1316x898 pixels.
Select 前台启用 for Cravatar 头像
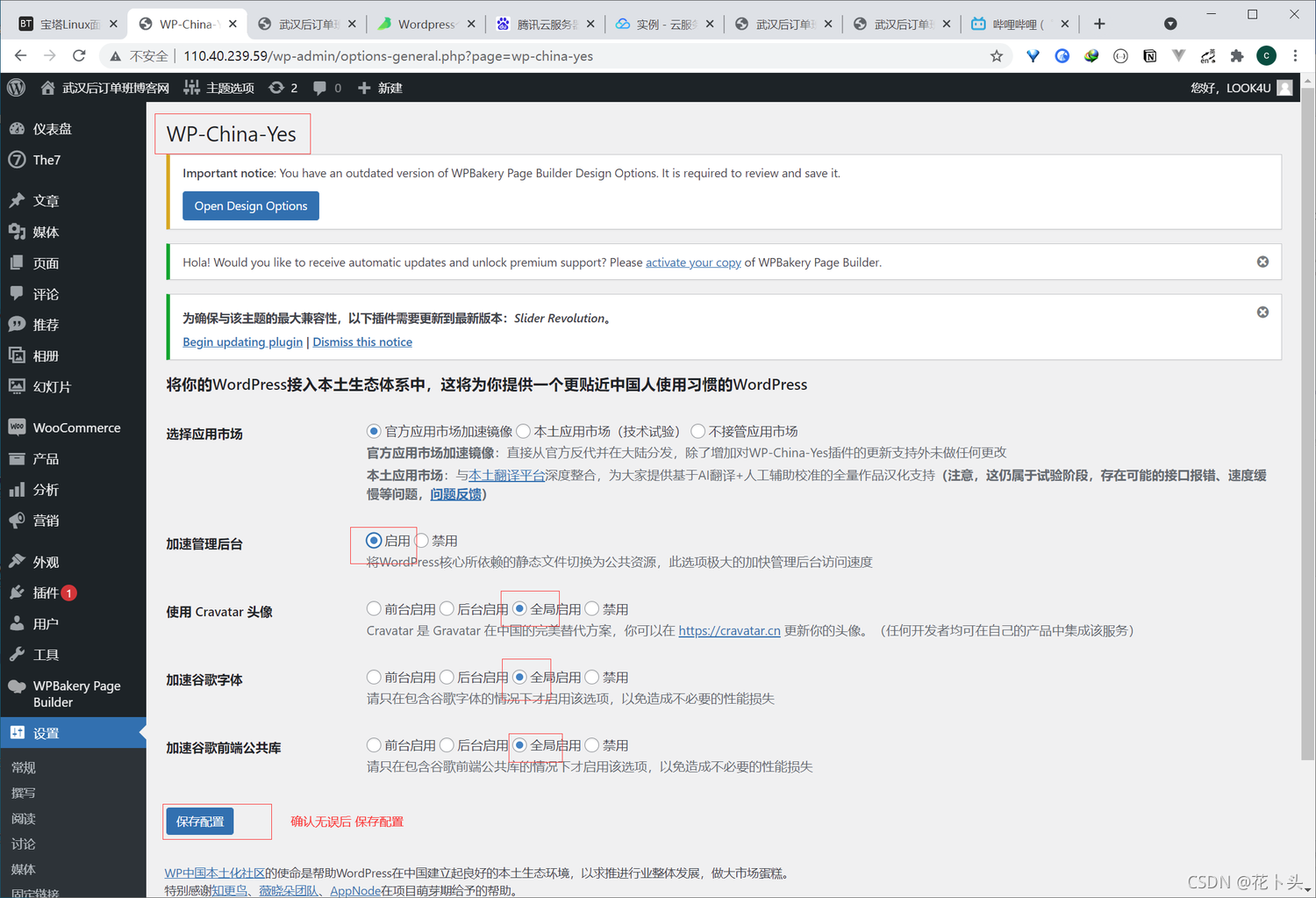coord(374,608)
